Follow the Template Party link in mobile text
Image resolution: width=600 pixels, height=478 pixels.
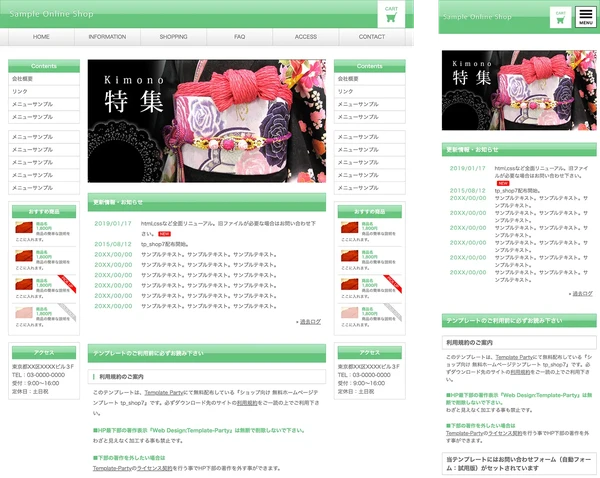[514, 357]
